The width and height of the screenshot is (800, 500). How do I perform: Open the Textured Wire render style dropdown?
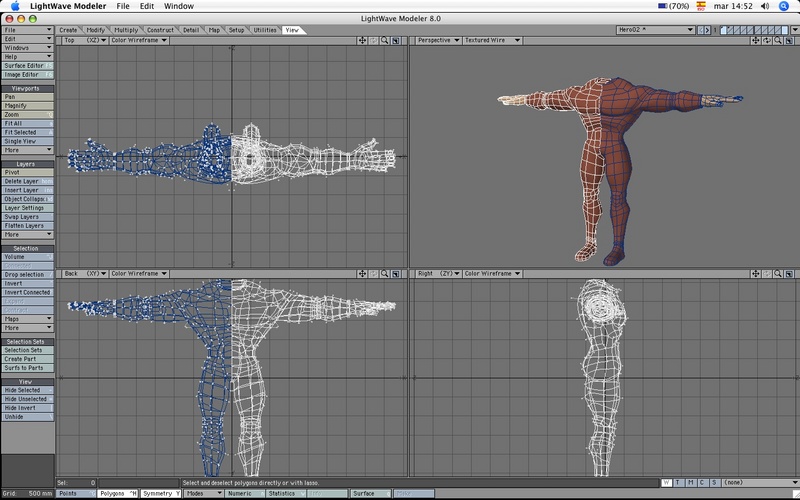pos(492,40)
